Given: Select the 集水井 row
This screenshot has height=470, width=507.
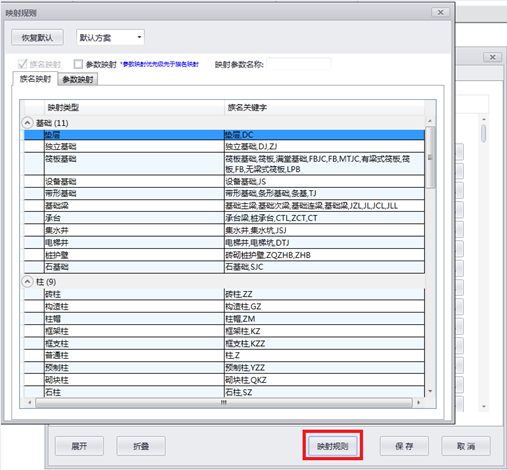Looking at the screenshot, I should [224, 230].
